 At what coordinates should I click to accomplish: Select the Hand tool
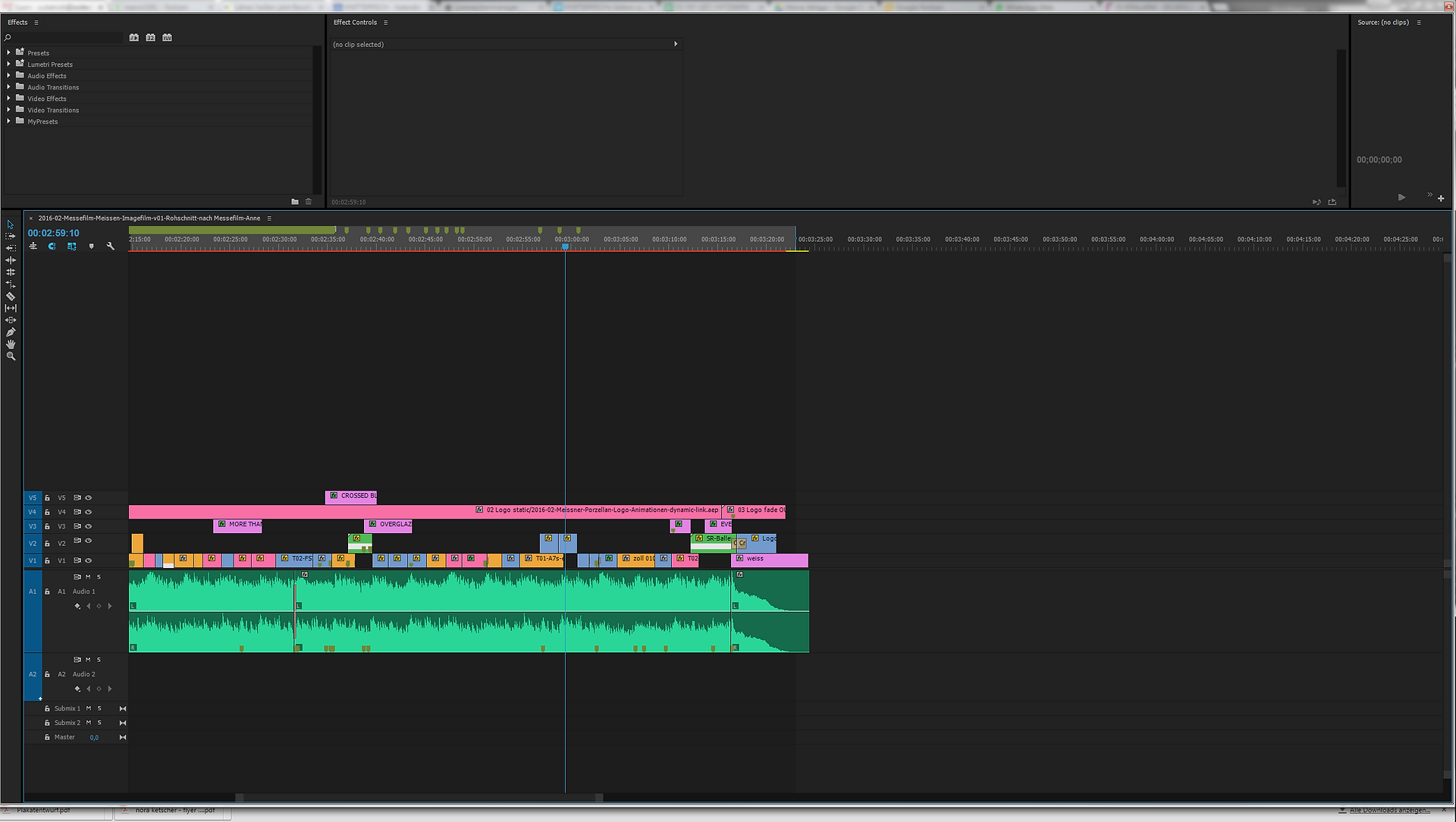point(11,344)
